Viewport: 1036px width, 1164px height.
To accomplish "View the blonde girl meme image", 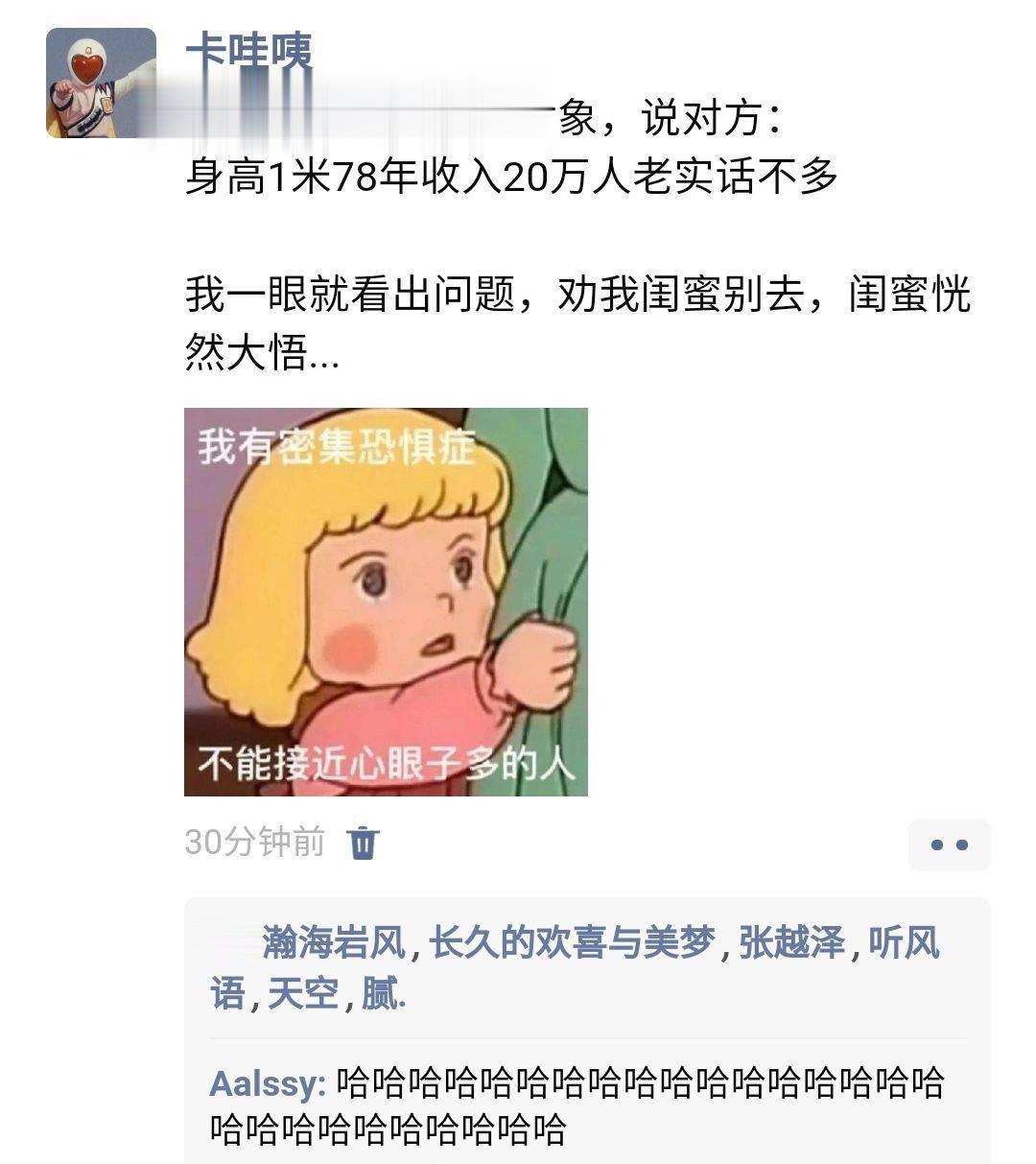I will click(x=386, y=602).
